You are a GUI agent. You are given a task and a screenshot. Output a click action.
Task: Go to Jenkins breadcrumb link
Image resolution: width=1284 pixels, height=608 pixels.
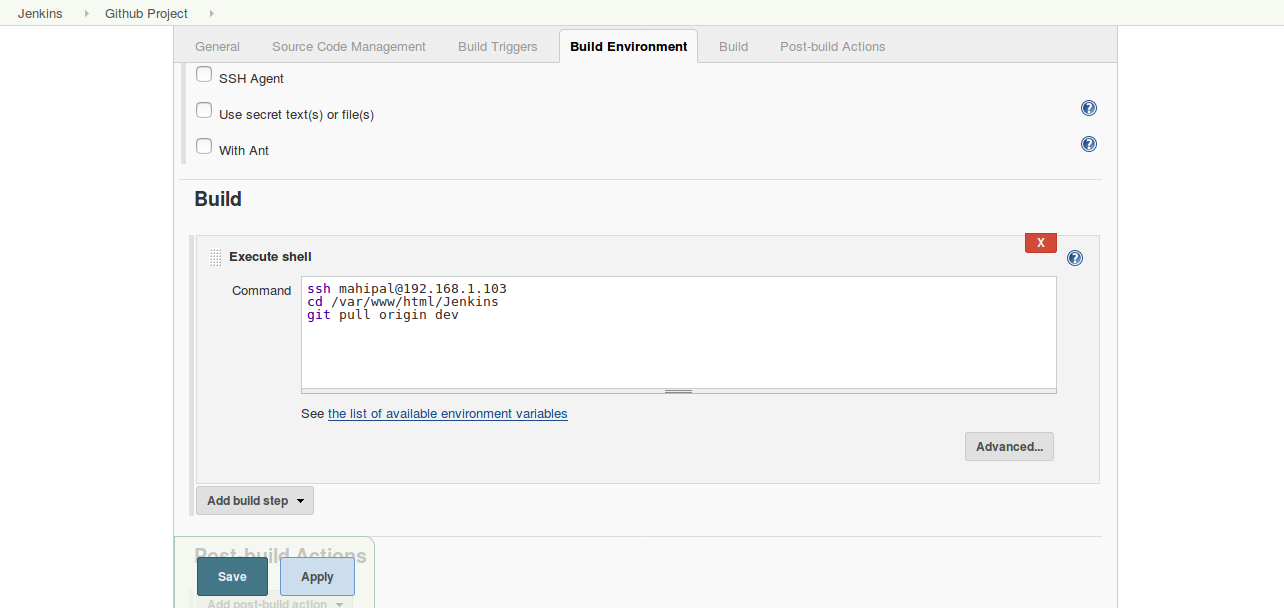point(40,14)
